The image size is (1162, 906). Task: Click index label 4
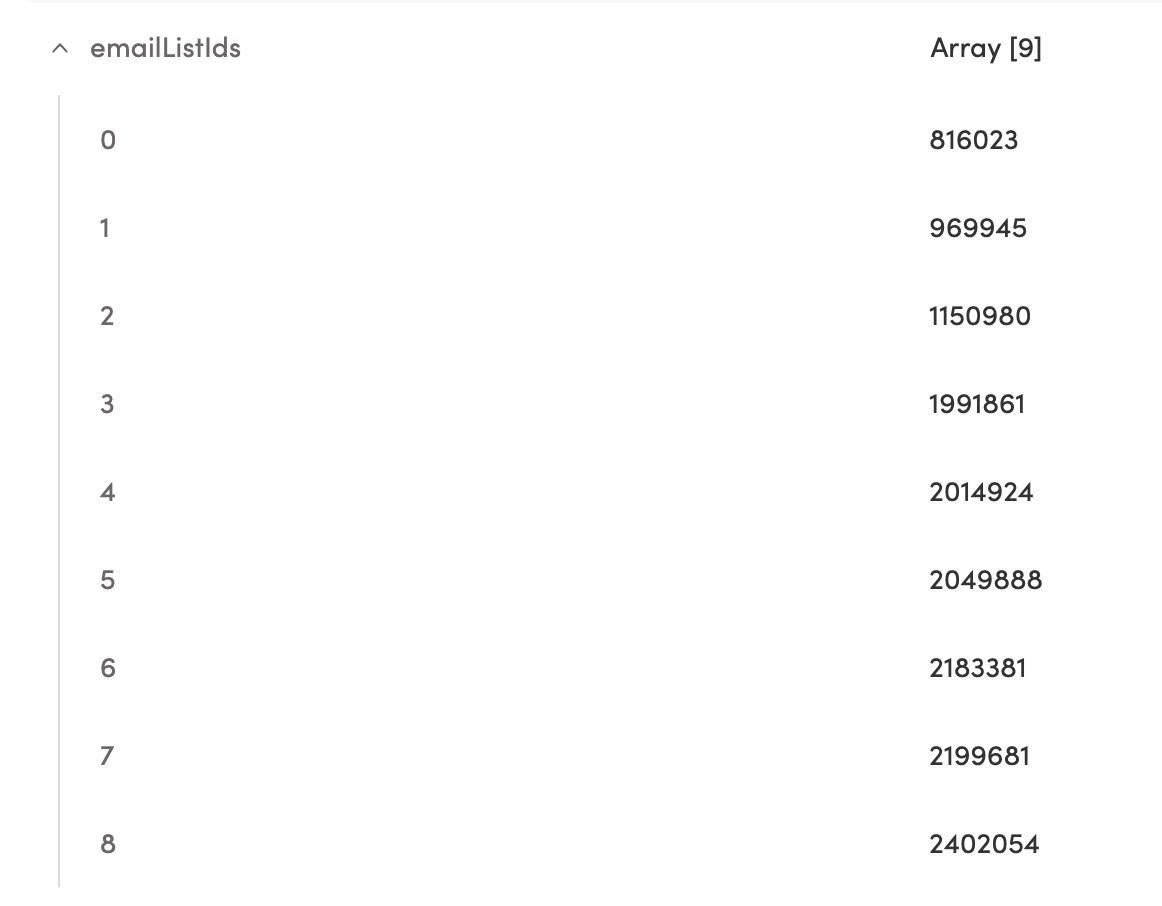[106, 492]
